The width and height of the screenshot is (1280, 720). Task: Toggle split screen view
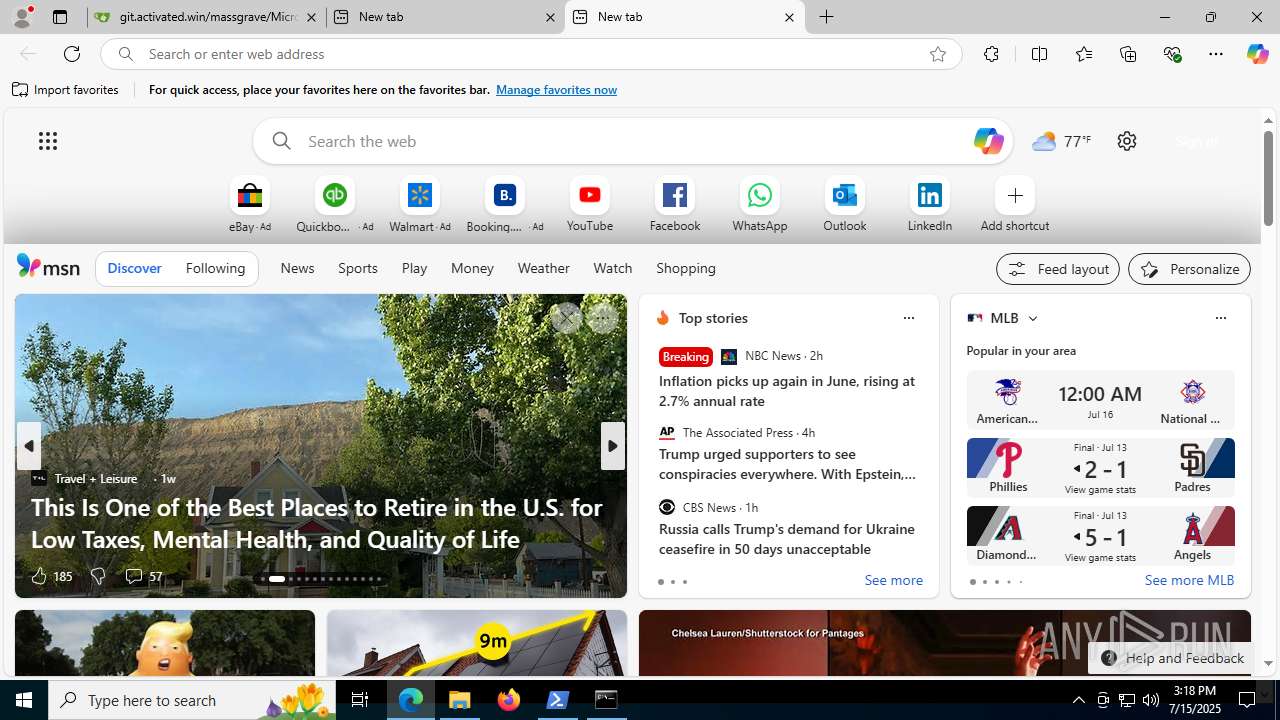point(1039,54)
